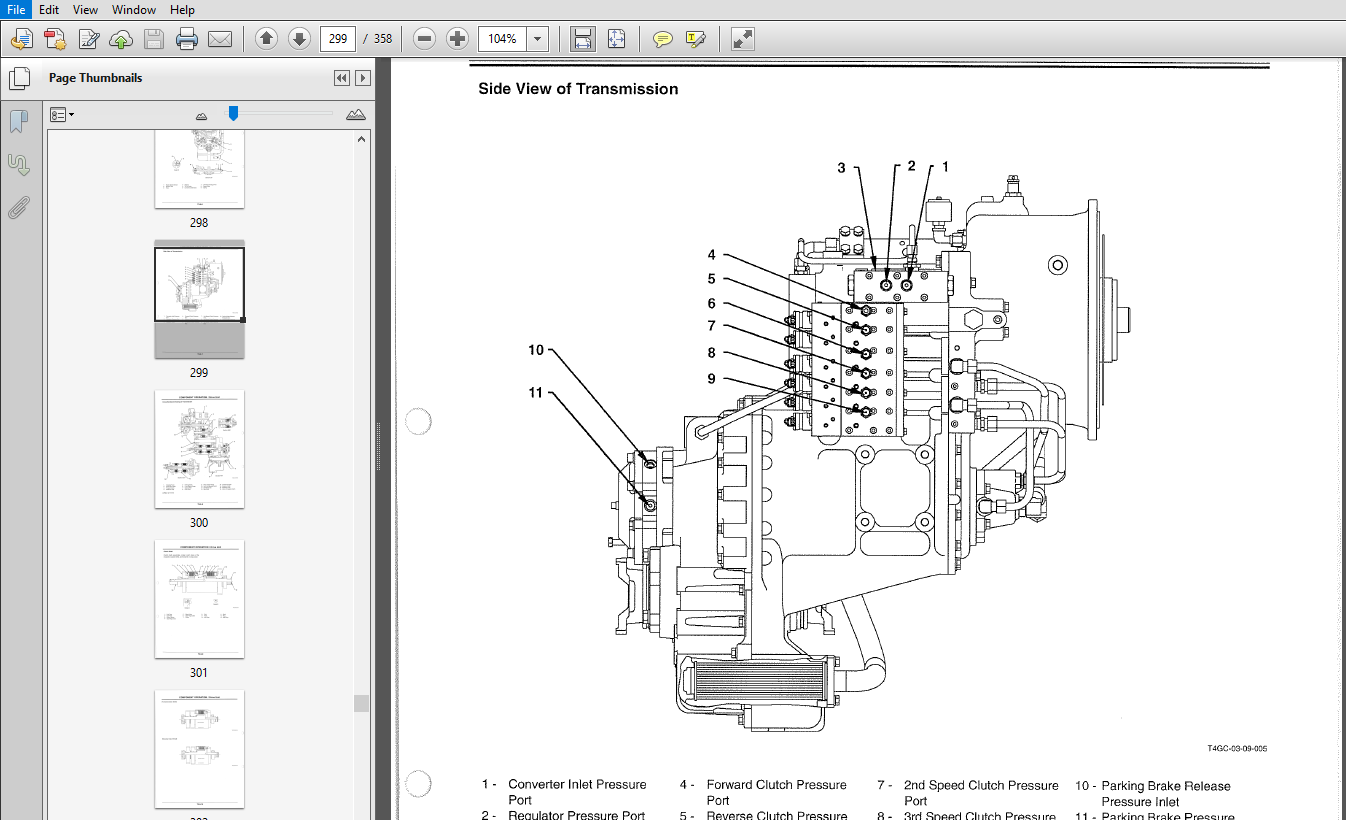Select page 299 thumbnail
The height and width of the screenshot is (820, 1346).
[x=199, y=299]
